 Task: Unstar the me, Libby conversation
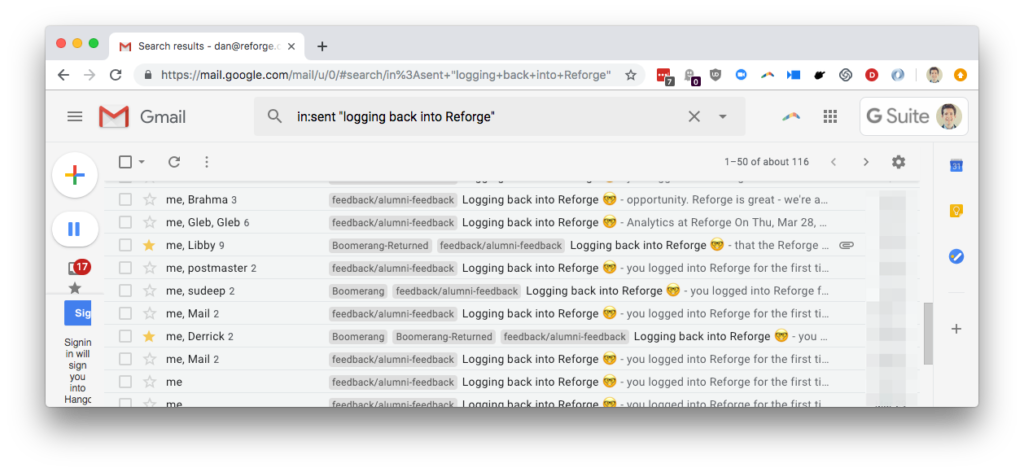click(x=150, y=245)
